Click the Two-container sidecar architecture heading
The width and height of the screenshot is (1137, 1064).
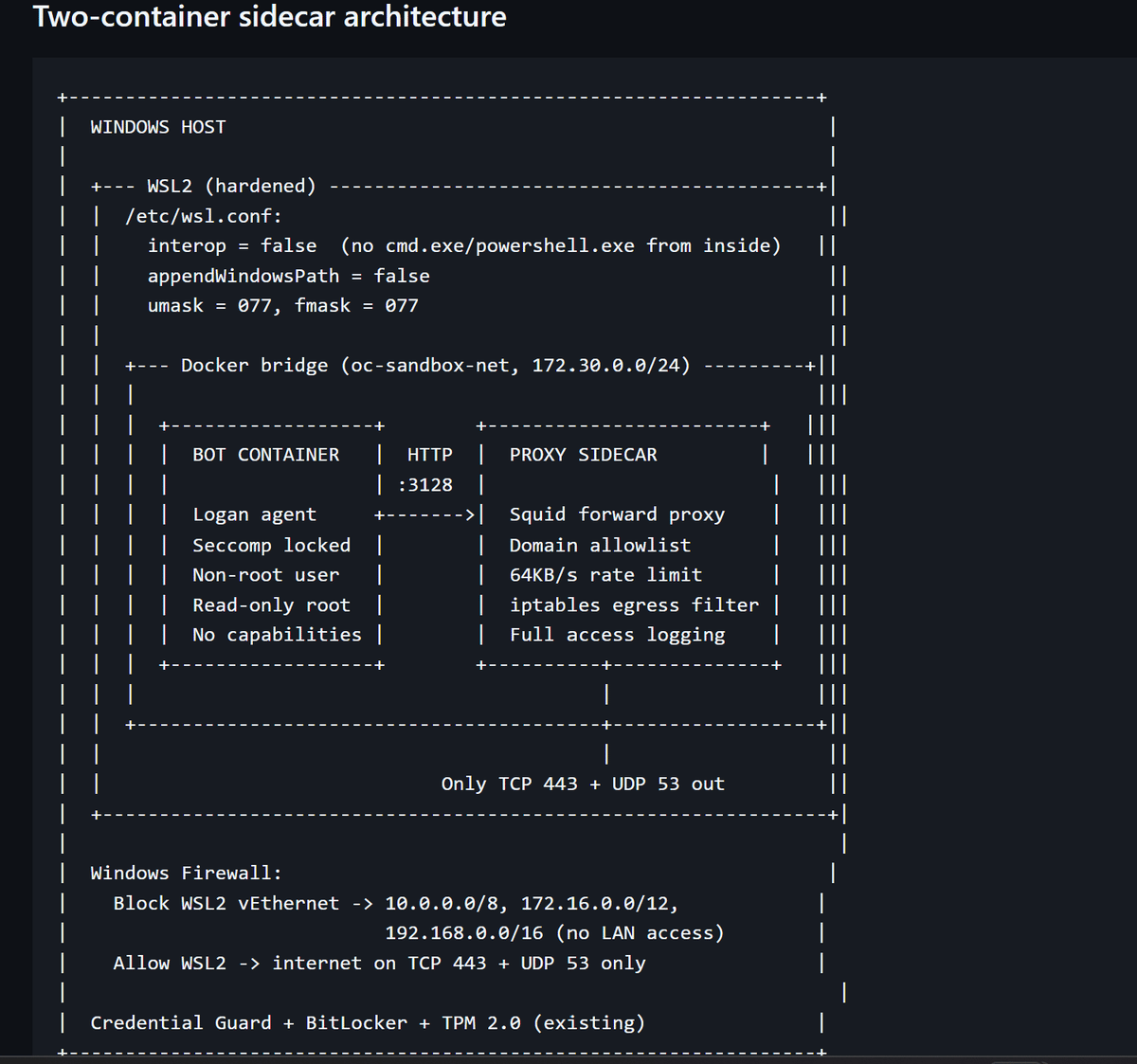pos(270,17)
